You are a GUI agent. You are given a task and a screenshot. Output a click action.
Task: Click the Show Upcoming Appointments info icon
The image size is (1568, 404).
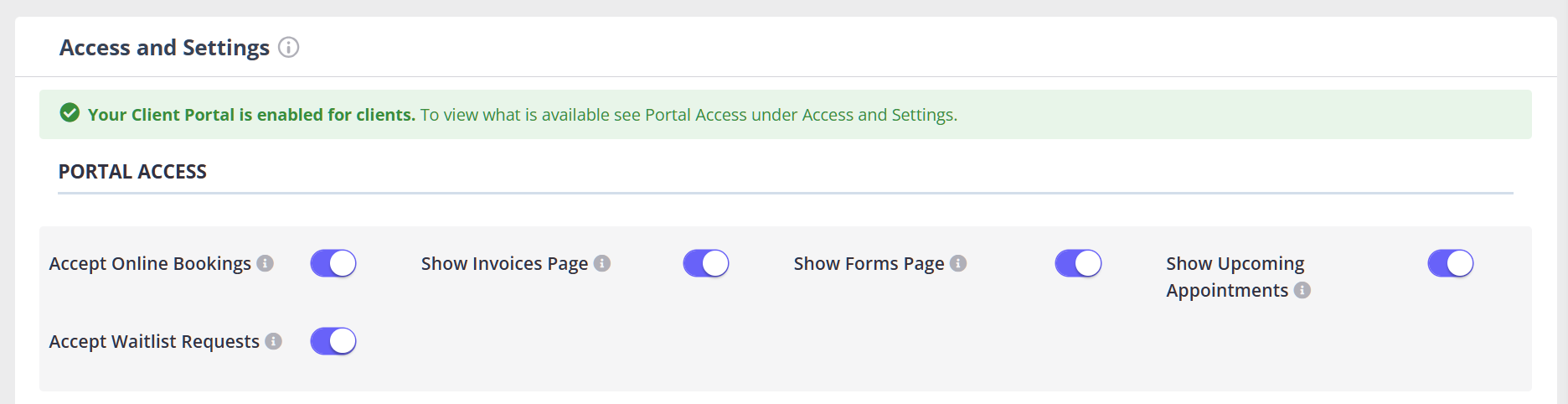click(1302, 290)
